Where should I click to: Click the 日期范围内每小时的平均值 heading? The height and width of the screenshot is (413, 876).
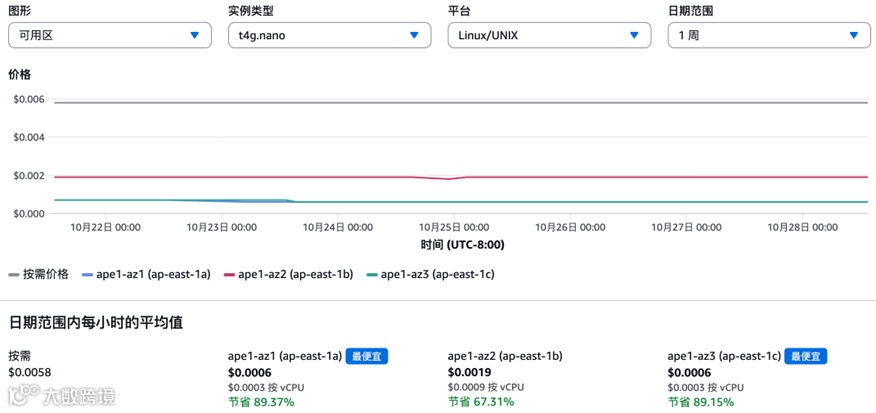click(x=96, y=323)
